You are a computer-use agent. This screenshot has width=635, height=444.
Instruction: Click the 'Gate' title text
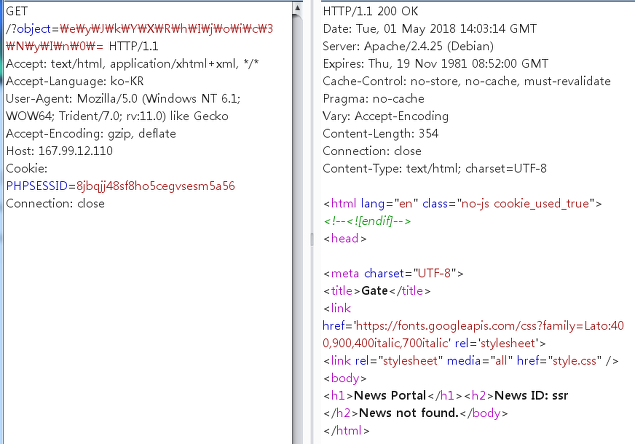pyautogui.click(x=375, y=290)
